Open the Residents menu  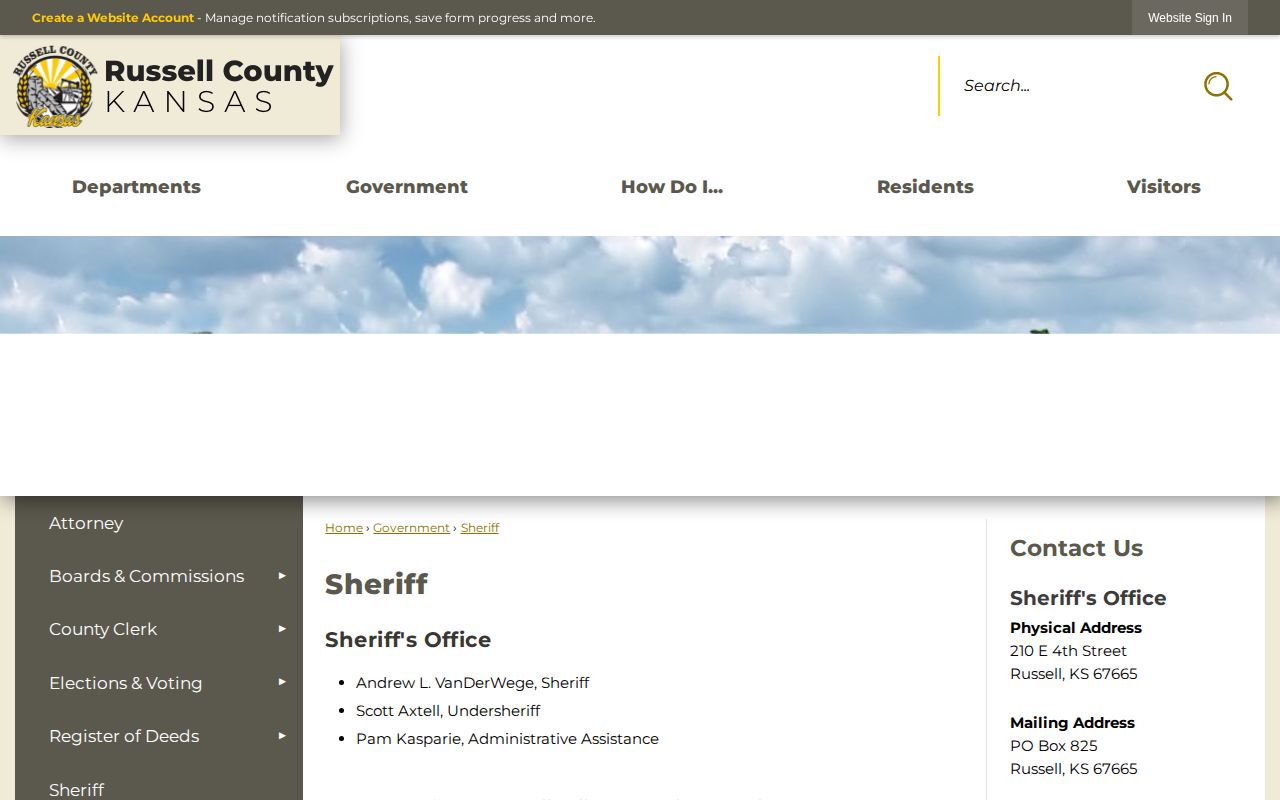click(925, 187)
